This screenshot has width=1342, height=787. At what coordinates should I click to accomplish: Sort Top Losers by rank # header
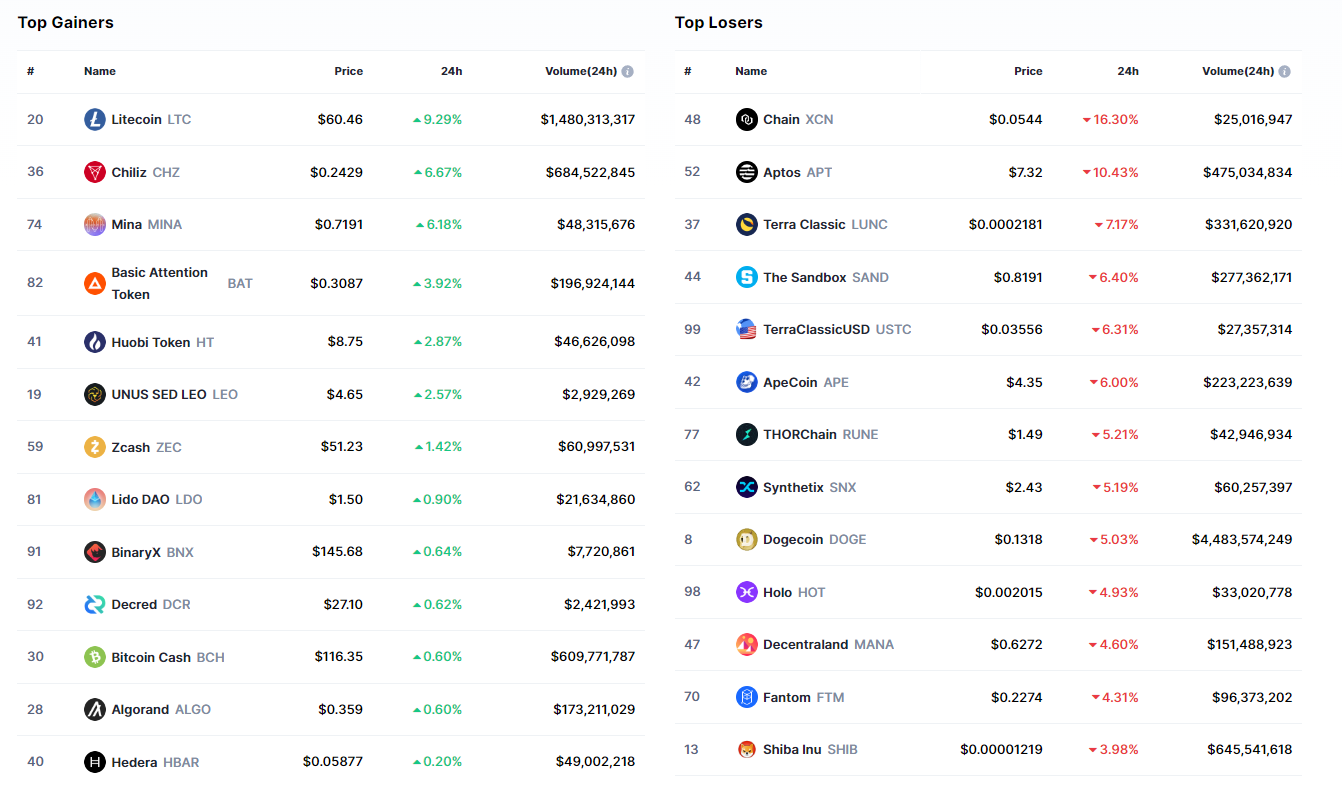point(687,72)
